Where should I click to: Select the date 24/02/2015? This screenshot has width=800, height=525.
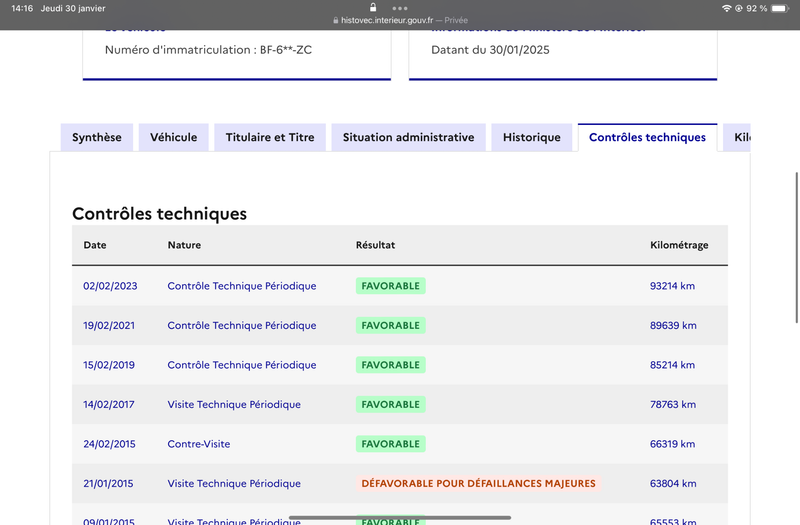click(x=109, y=444)
